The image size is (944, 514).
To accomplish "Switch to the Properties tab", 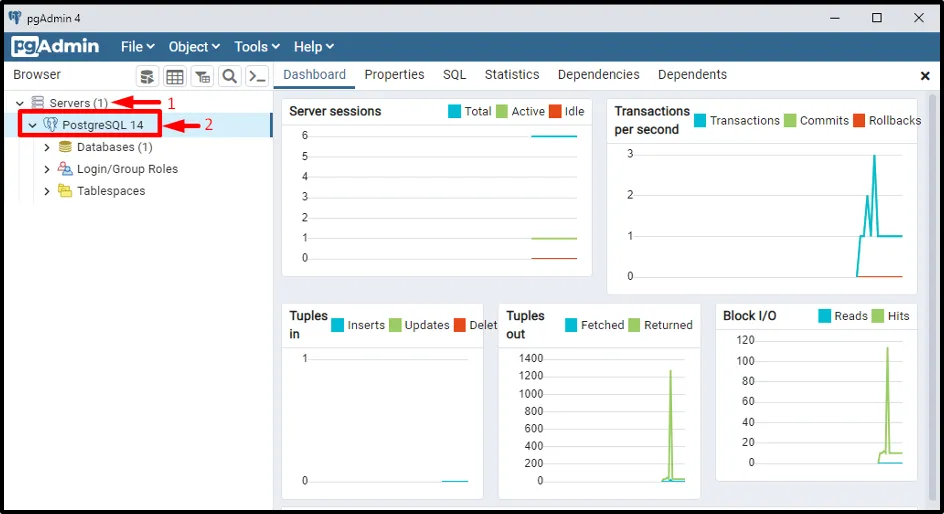I will point(394,75).
